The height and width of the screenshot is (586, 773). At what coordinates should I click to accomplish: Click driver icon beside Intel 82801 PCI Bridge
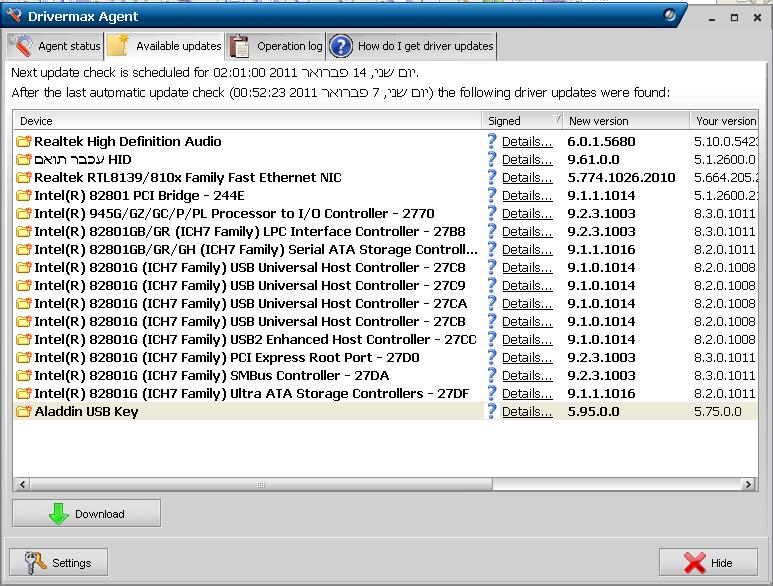pyautogui.click(x=23, y=196)
